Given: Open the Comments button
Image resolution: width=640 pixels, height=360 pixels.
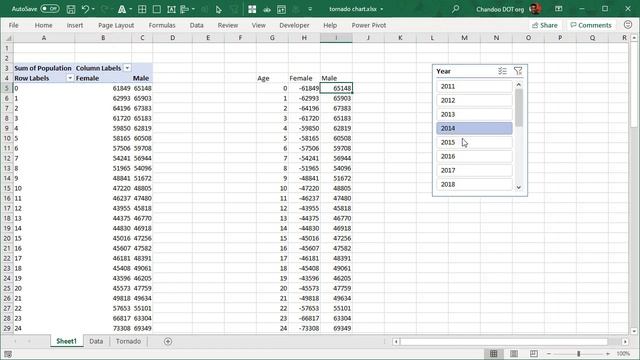Looking at the screenshot, I should tap(591, 25).
